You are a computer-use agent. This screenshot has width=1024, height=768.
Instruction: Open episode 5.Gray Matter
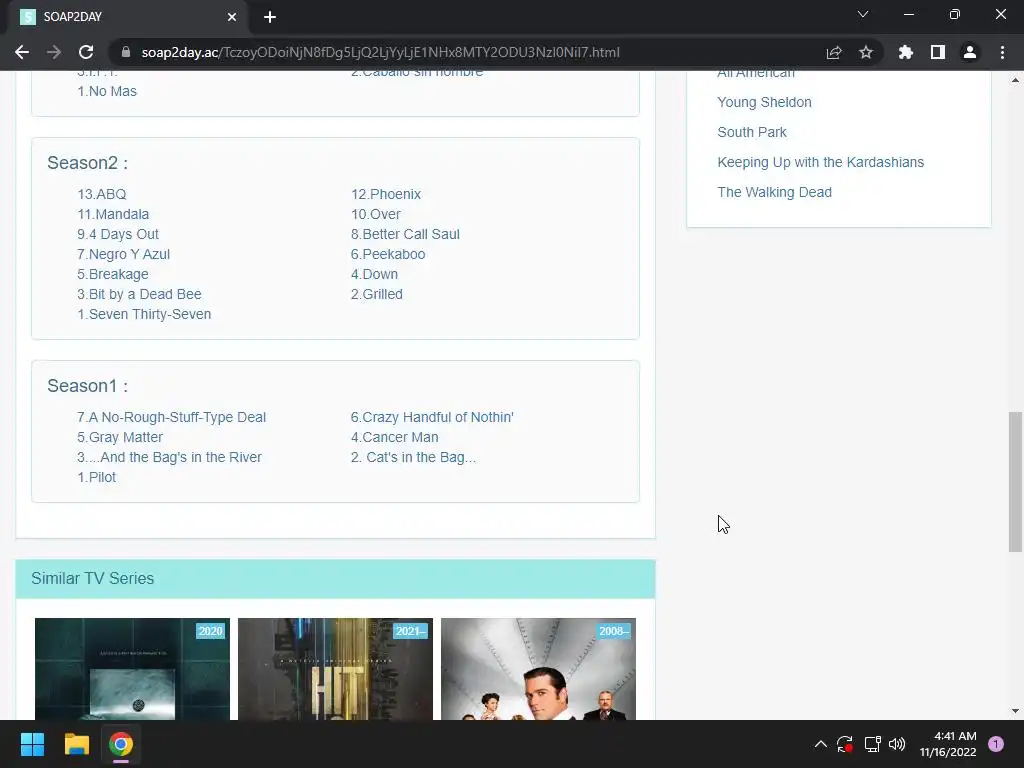click(x=120, y=438)
